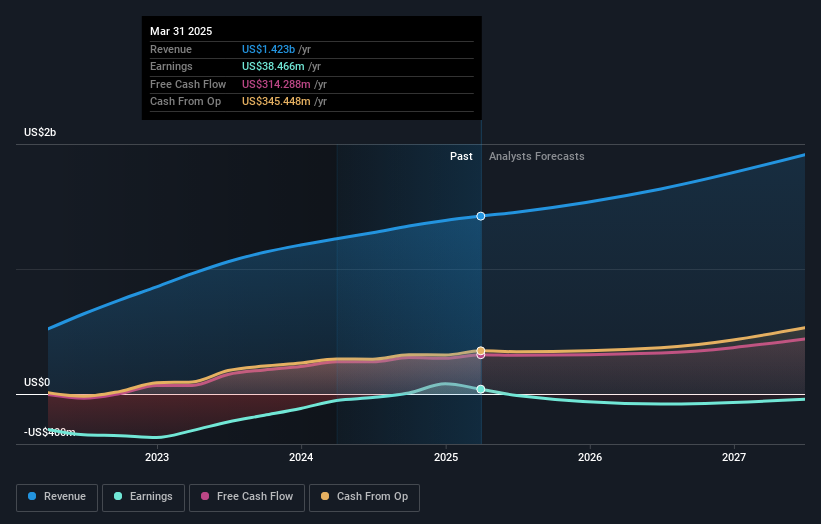Click the Past label on chart
Viewport: 821px width, 524px height.
[x=461, y=157]
